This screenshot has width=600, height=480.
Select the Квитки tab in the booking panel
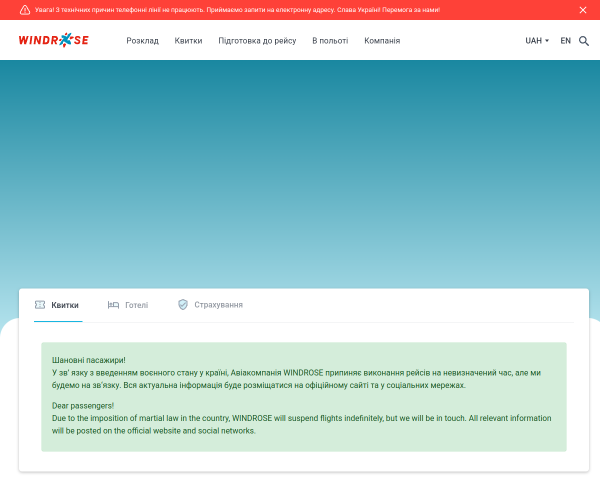click(x=58, y=305)
